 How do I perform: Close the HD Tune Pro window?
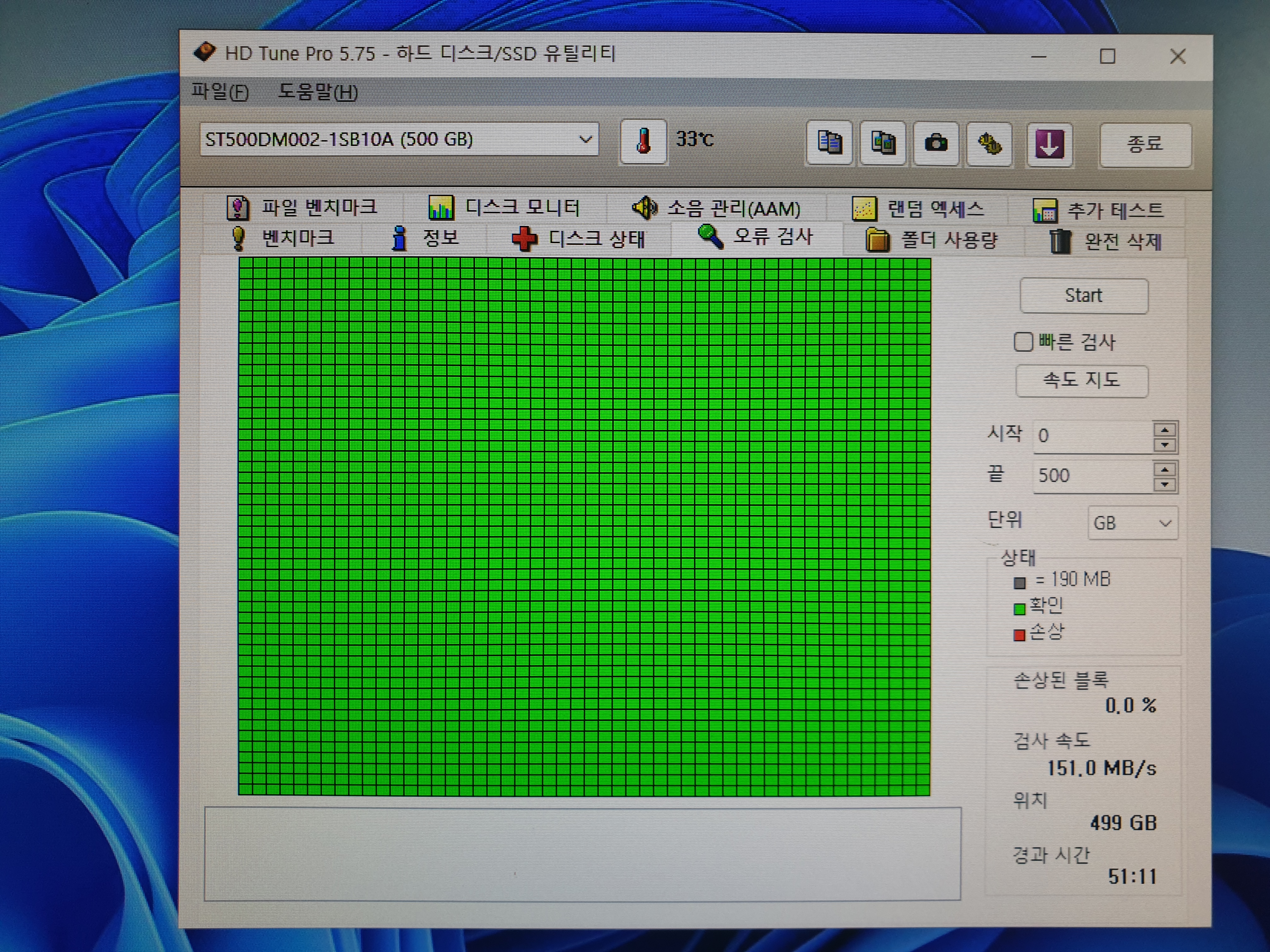pyautogui.click(x=1178, y=56)
